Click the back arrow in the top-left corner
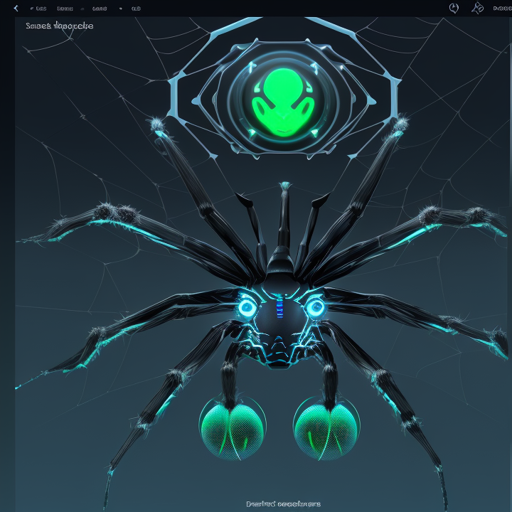Image resolution: width=512 pixels, height=512 pixels. coord(16,8)
